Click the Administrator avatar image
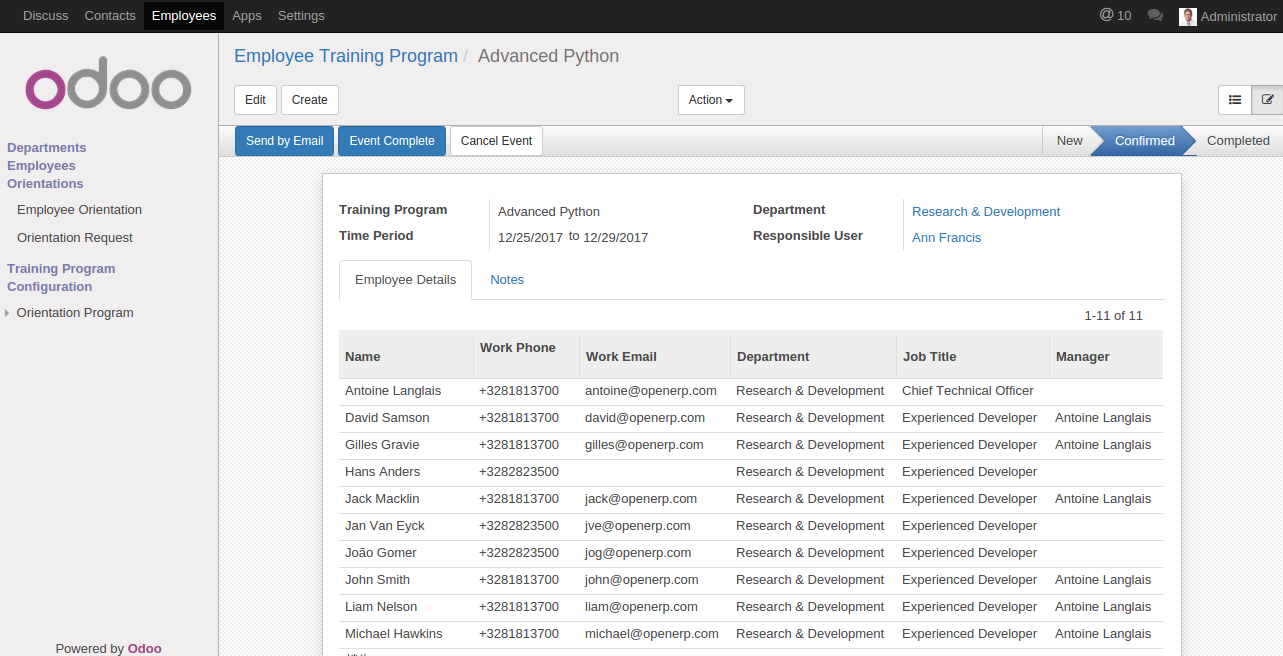1283x656 pixels. tap(1188, 16)
